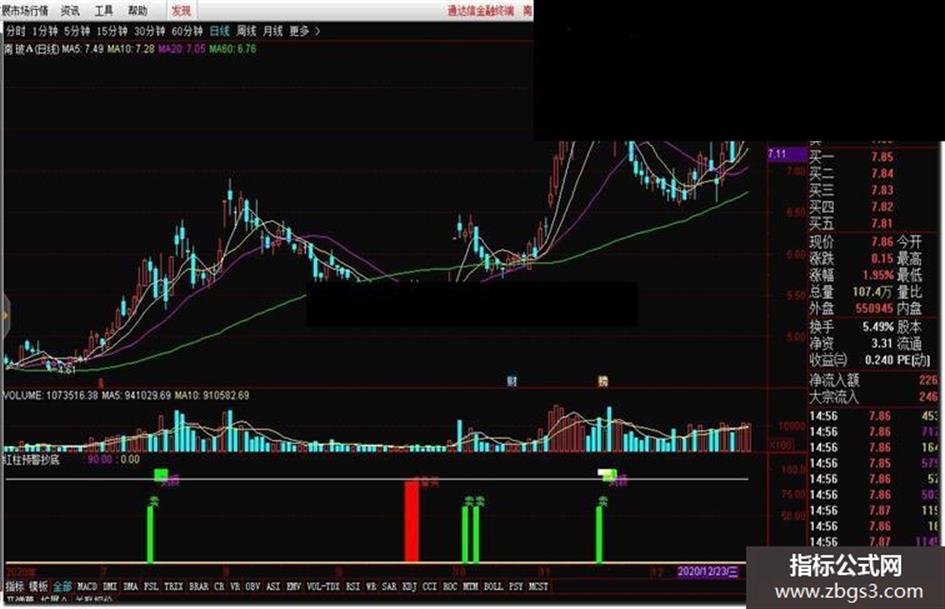Switch the indicator to VR
Screen dimensions: 945x609
[x=235, y=586]
